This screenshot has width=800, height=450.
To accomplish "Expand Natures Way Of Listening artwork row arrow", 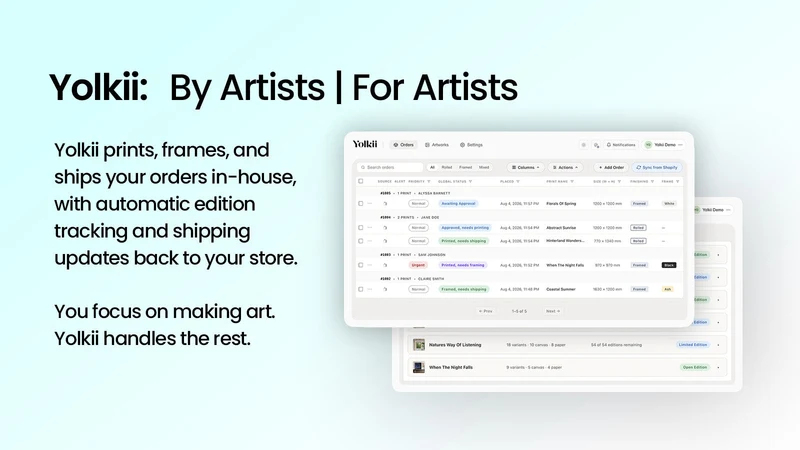I will coord(718,345).
